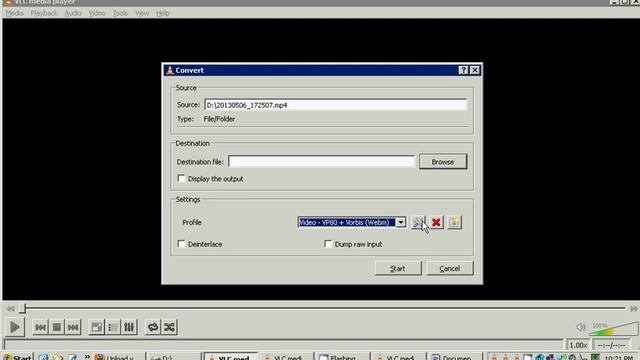640x360 pixels.
Task: Switch to the Documen taskbar window
Action: pyautogui.click(x=454, y=357)
